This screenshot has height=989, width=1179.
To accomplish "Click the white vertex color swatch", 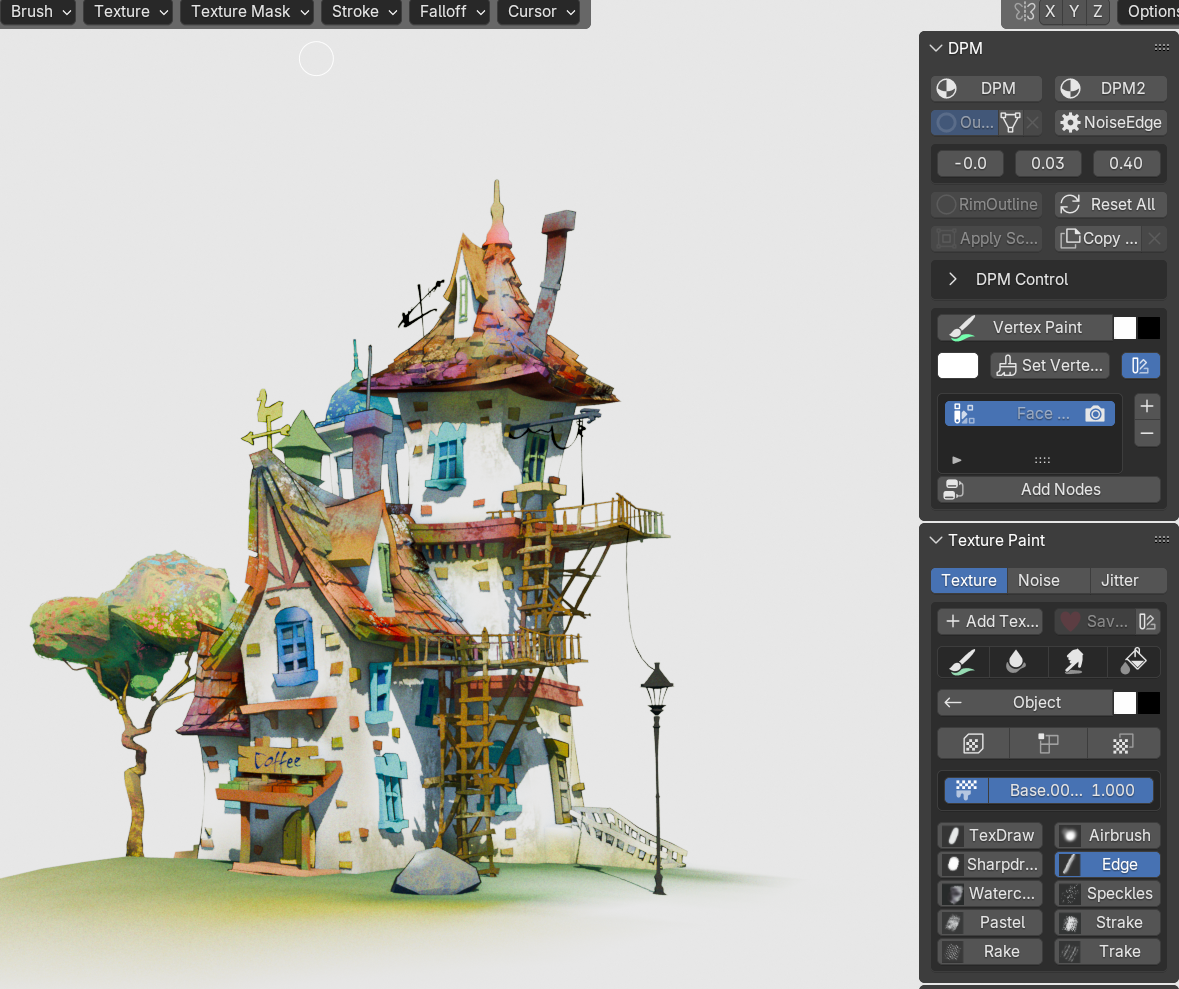I will point(958,366).
